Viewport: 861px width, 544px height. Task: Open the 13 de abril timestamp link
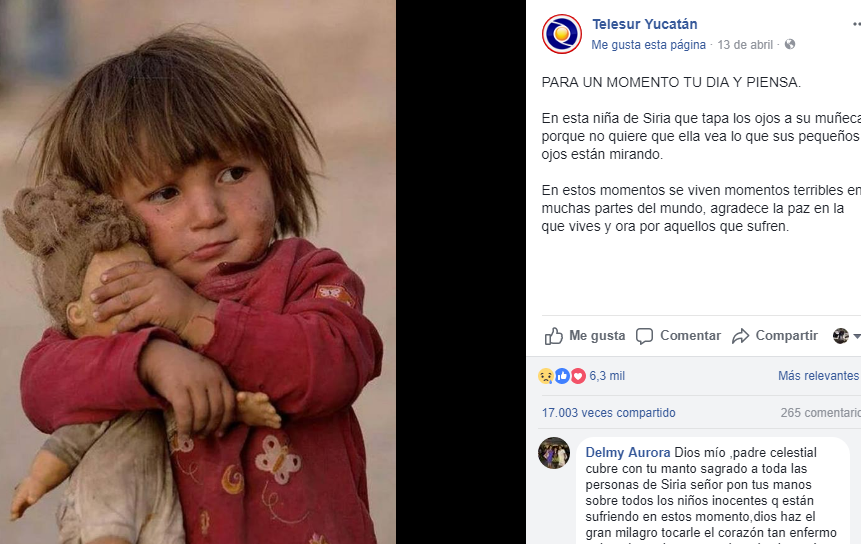click(745, 45)
